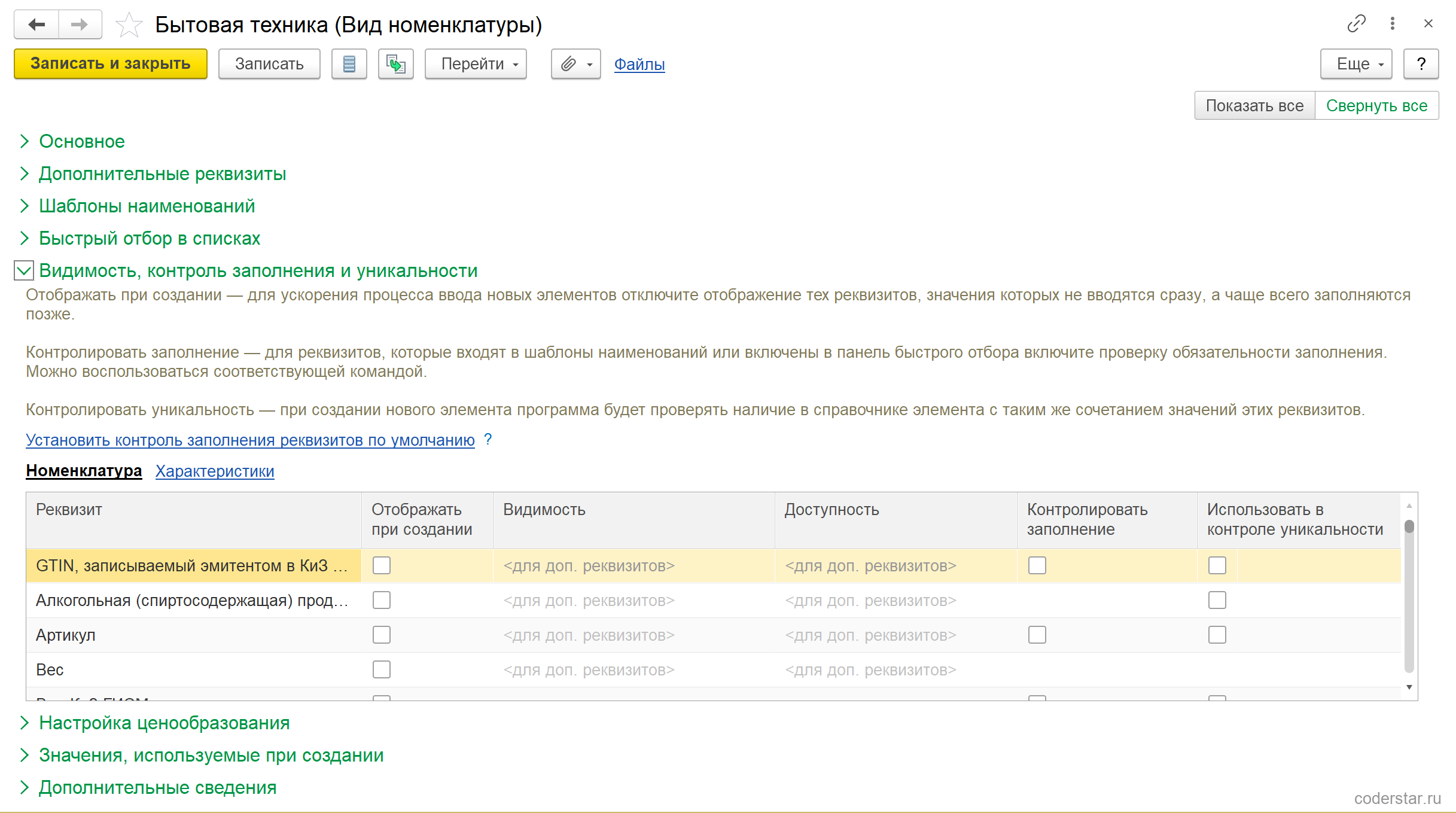Toggle uniqueness control checkbox for GTIN row
This screenshot has width=1456, height=813.
[1217, 565]
